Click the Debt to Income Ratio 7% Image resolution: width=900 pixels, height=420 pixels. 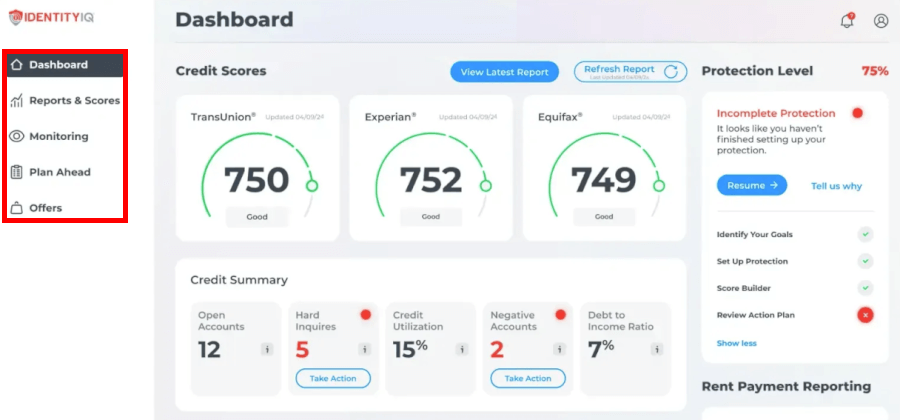click(x=602, y=349)
